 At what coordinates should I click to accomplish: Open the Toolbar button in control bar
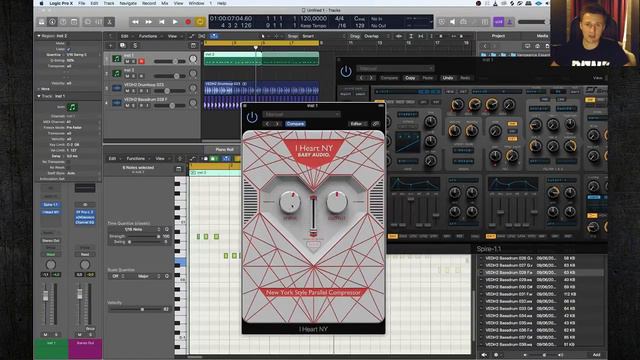[x=74, y=22]
